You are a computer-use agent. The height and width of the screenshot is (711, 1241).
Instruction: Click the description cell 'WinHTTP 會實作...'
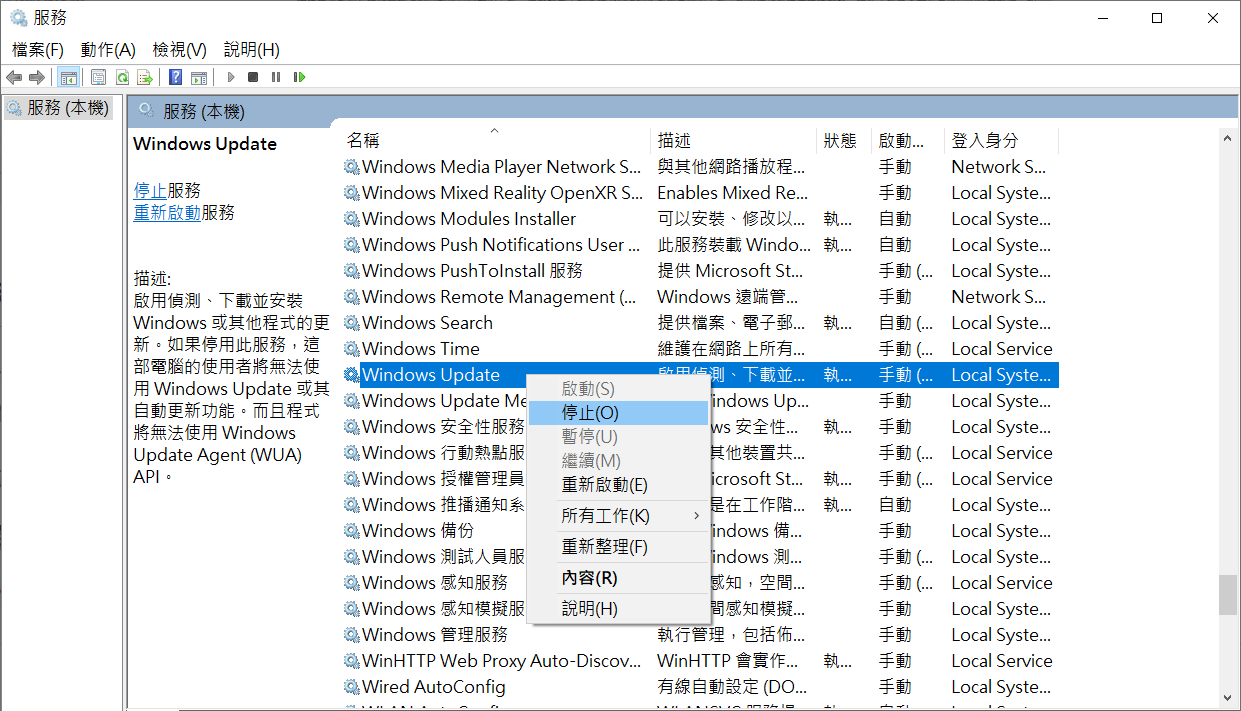click(728, 661)
